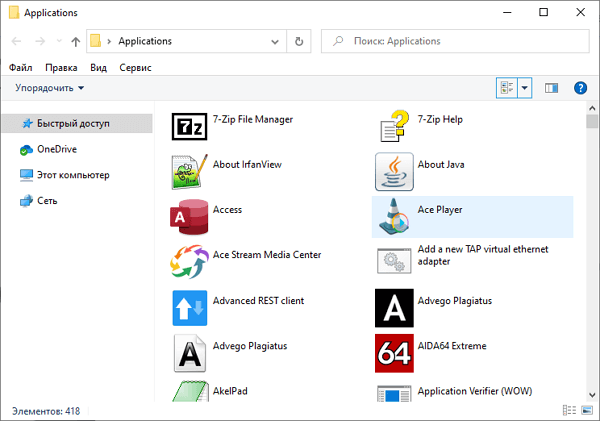This screenshot has width=600, height=421.
Task: Click the Элементов: 418 status text
Action: (x=46, y=411)
